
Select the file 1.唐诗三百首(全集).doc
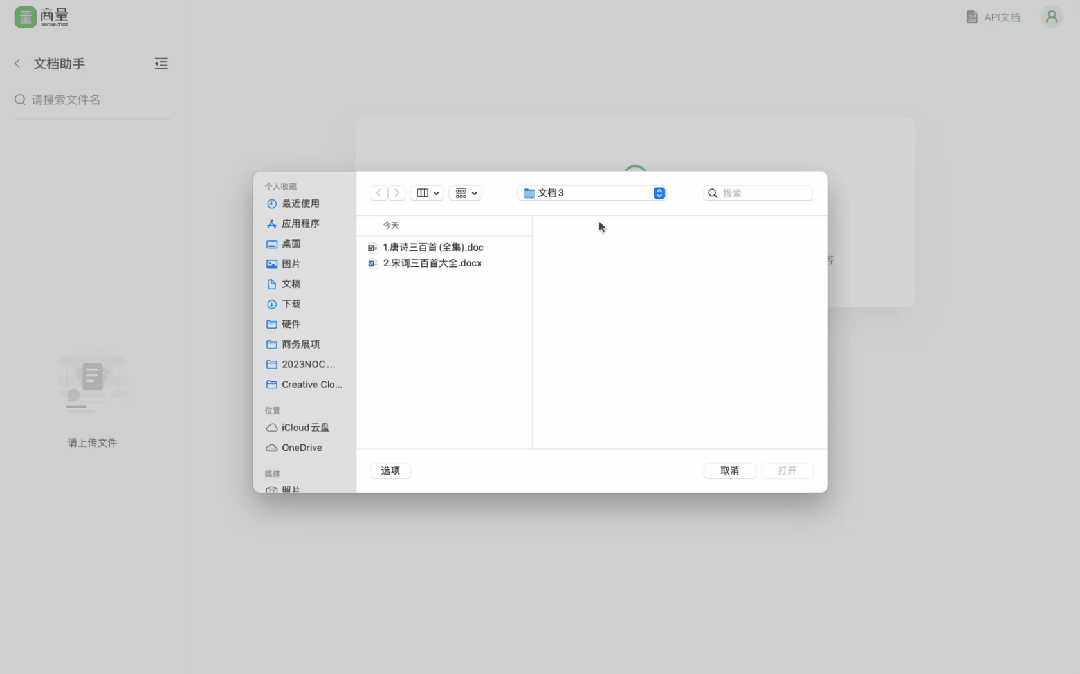pyautogui.click(x=432, y=247)
